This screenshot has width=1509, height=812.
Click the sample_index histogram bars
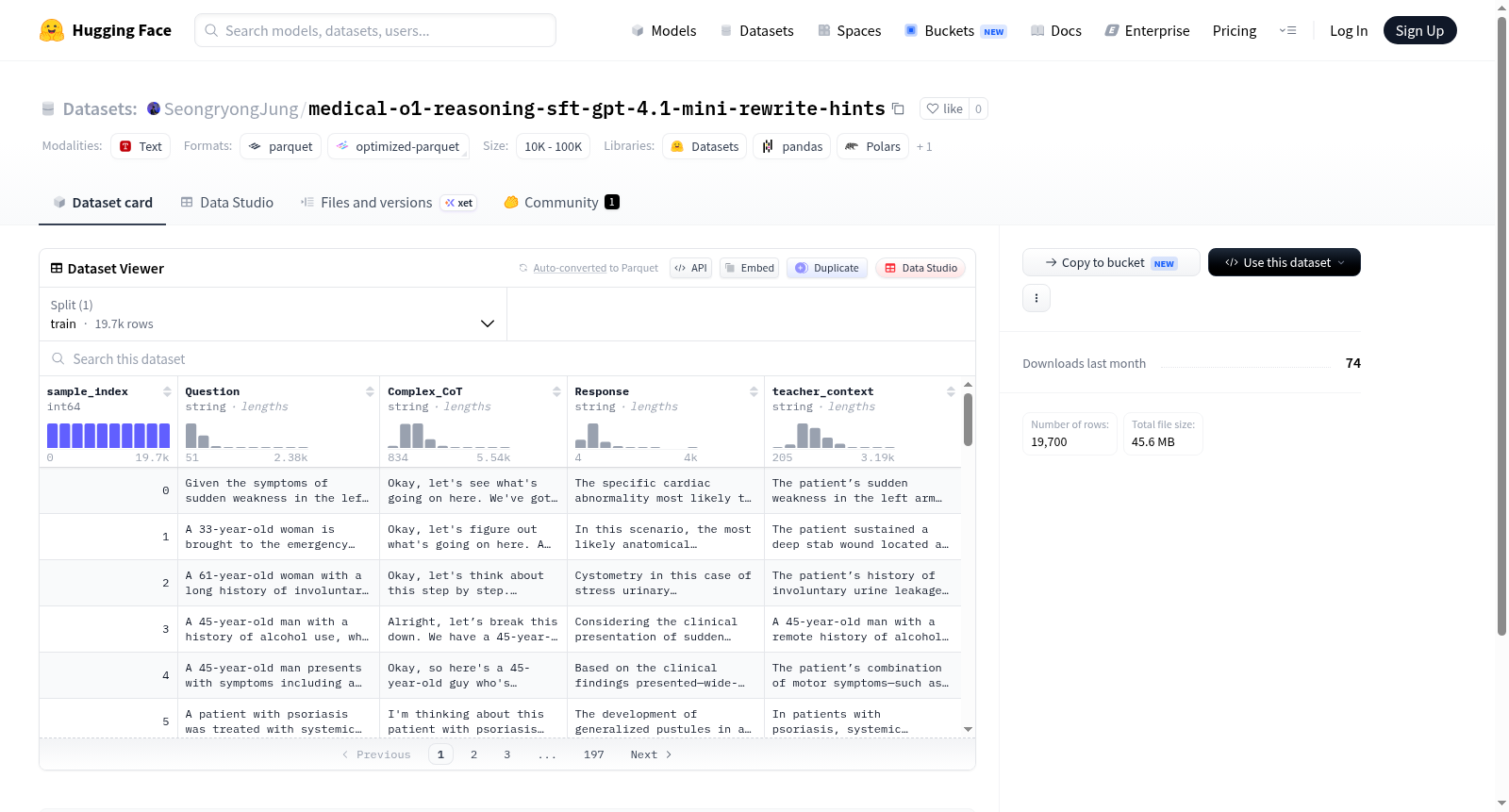pyautogui.click(x=108, y=435)
